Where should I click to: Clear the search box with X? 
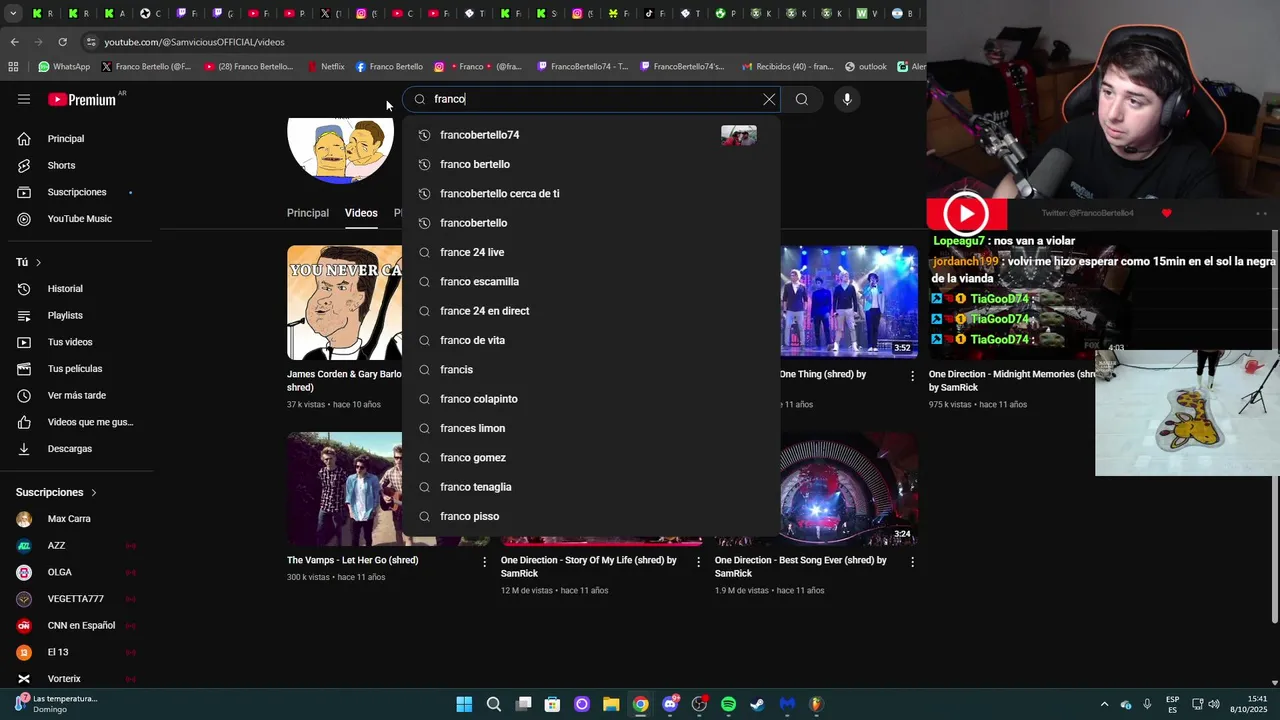pyautogui.click(x=769, y=99)
